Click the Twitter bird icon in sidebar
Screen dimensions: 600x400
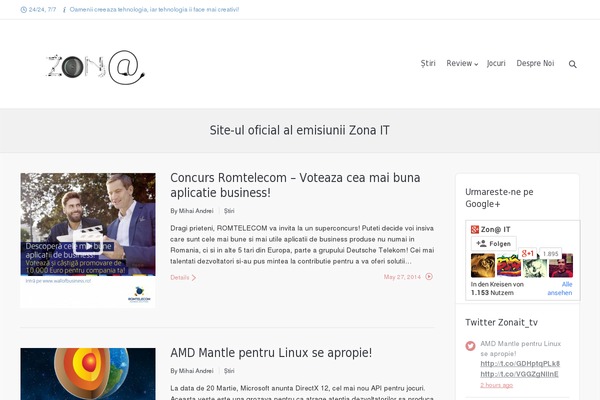[470, 346]
